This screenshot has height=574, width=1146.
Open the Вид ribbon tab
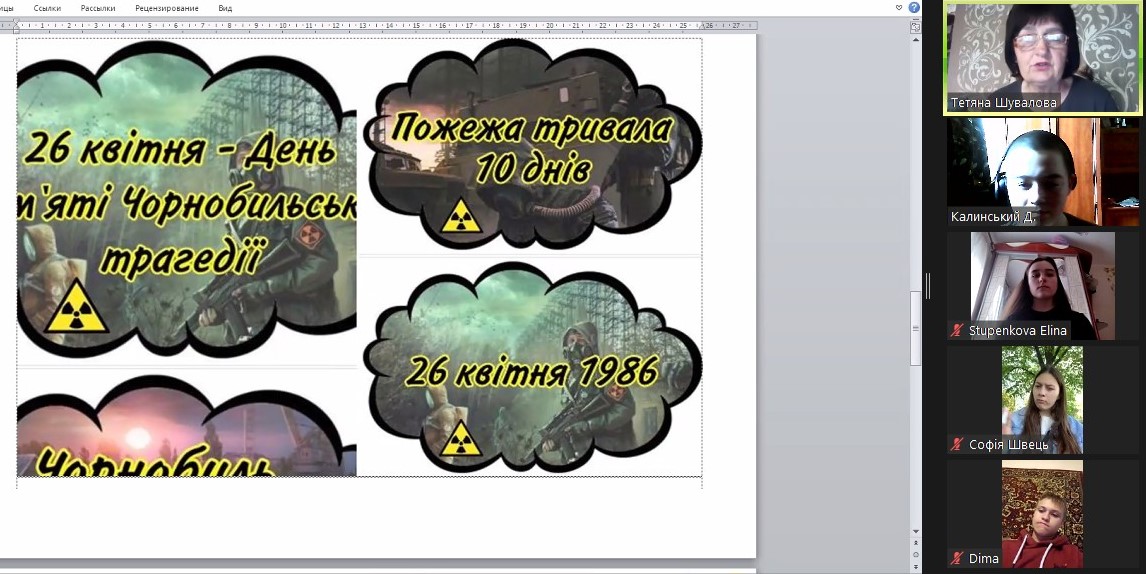pos(225,8)
